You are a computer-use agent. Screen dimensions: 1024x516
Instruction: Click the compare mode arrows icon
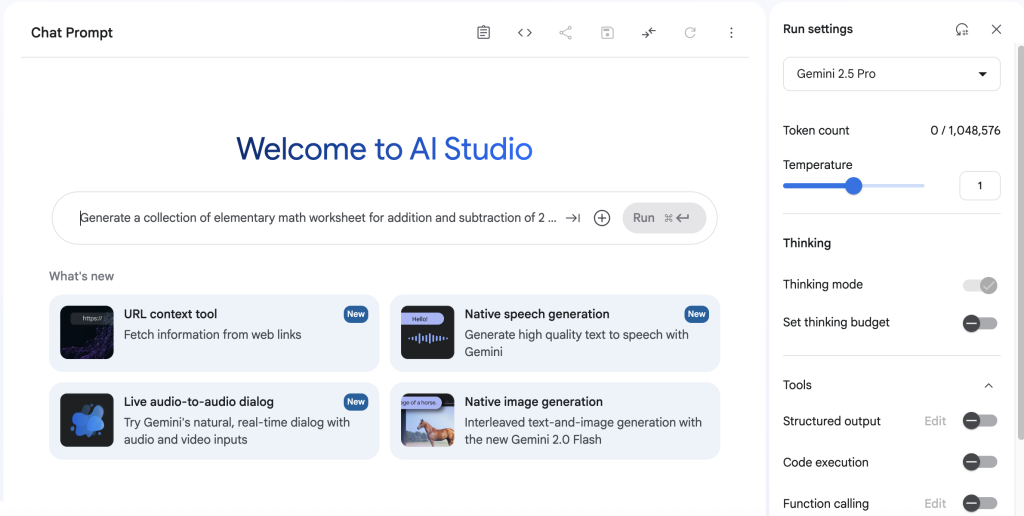(649, 33)
